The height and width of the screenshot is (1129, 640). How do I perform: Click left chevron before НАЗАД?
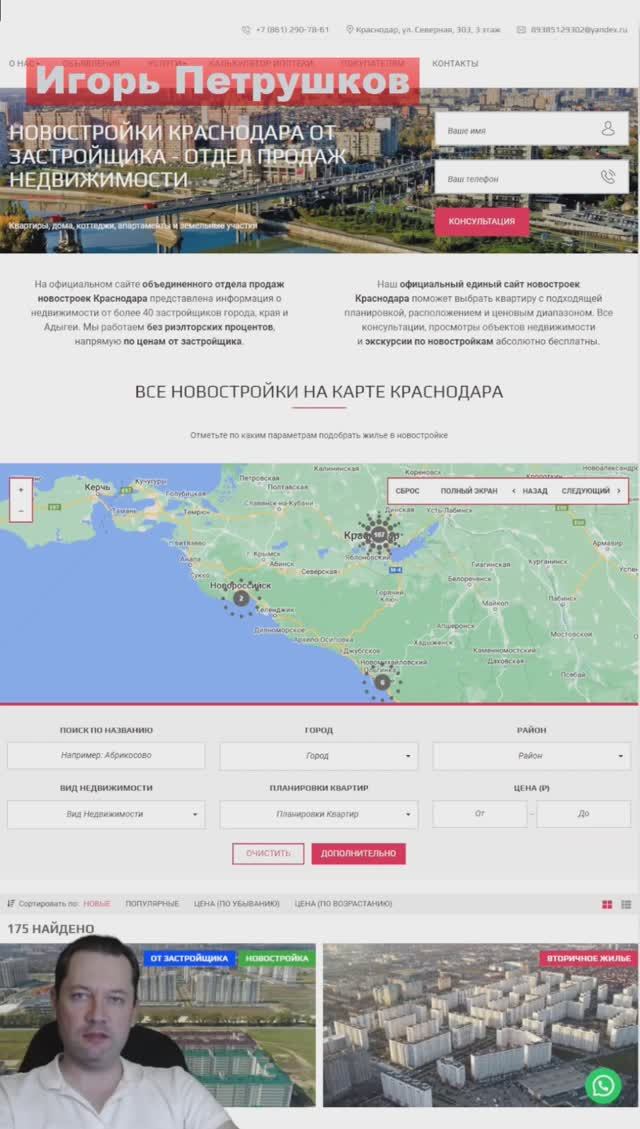pyautogui.click(x=513, y=491)
